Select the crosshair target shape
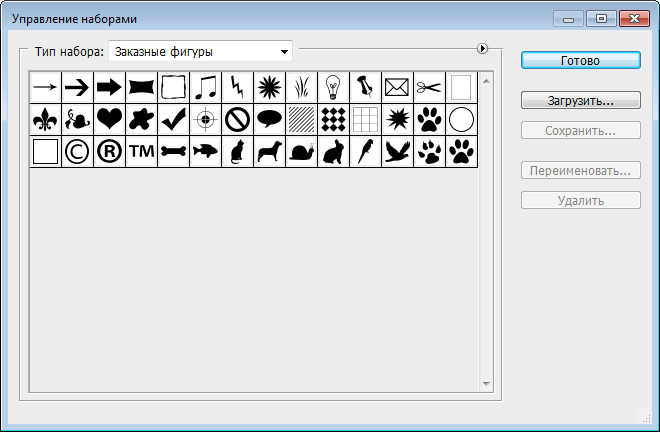 pos(205,120)
